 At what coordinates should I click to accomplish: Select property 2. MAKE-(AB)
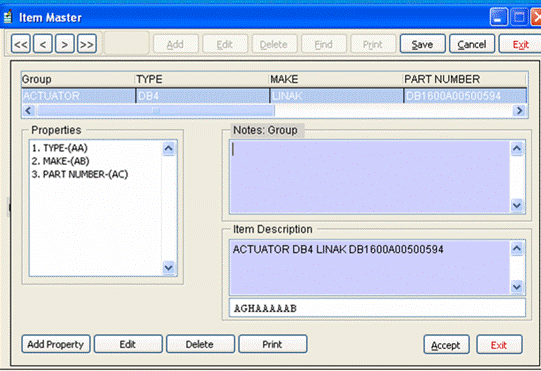pyautogui.click(x=60, y=161)
